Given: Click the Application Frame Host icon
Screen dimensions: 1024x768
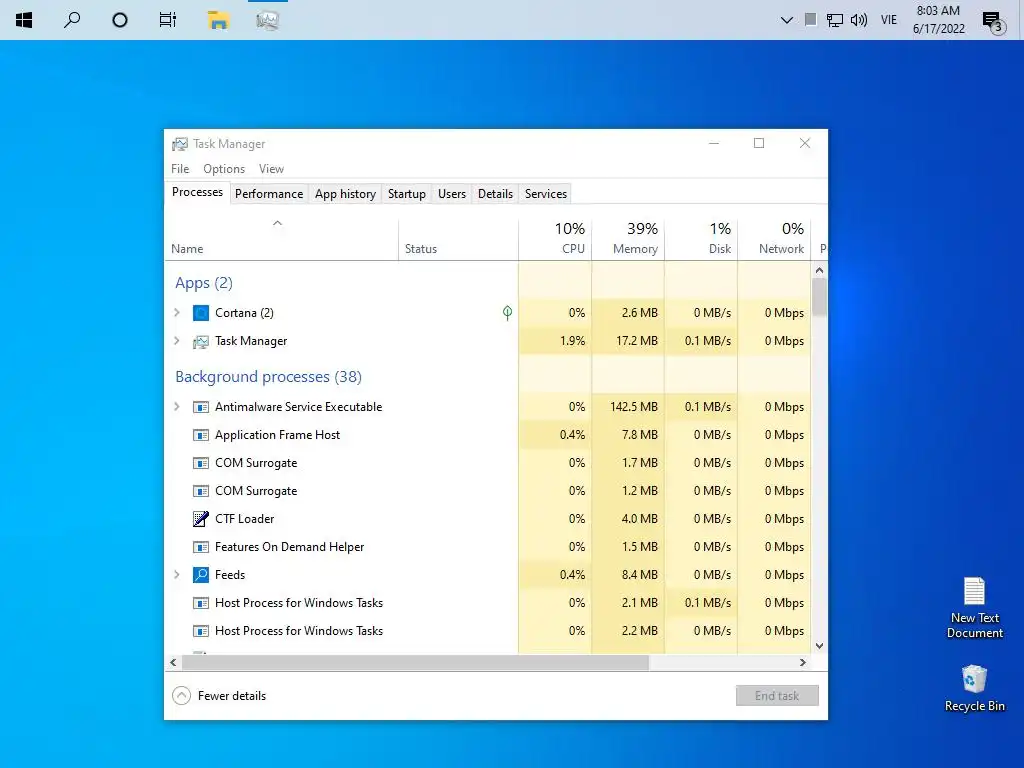Looking at the screenshot, I should [x=200, y=435].
